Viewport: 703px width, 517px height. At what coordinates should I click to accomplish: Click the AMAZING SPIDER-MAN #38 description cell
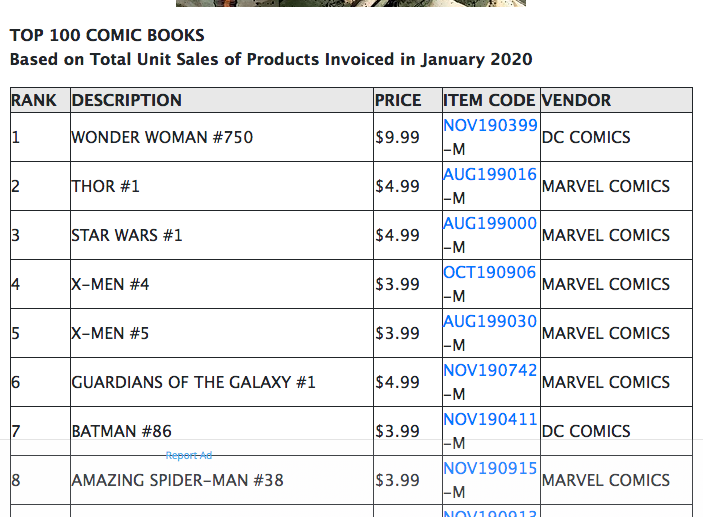point(177,480)
